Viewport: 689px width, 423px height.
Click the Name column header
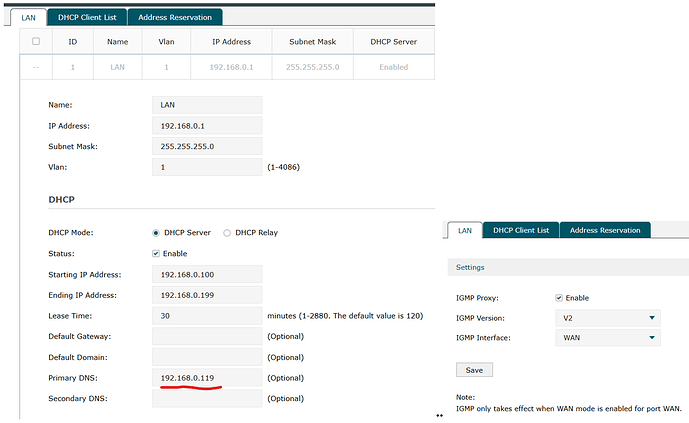(117, 42)
